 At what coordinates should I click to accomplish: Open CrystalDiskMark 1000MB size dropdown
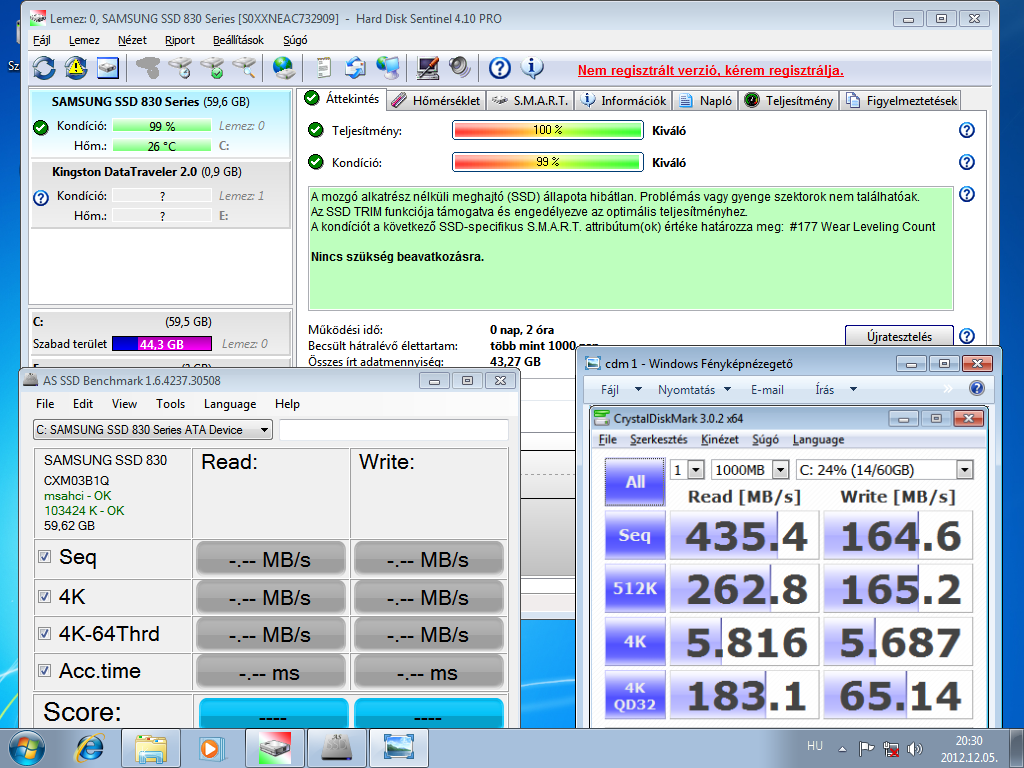780,470
